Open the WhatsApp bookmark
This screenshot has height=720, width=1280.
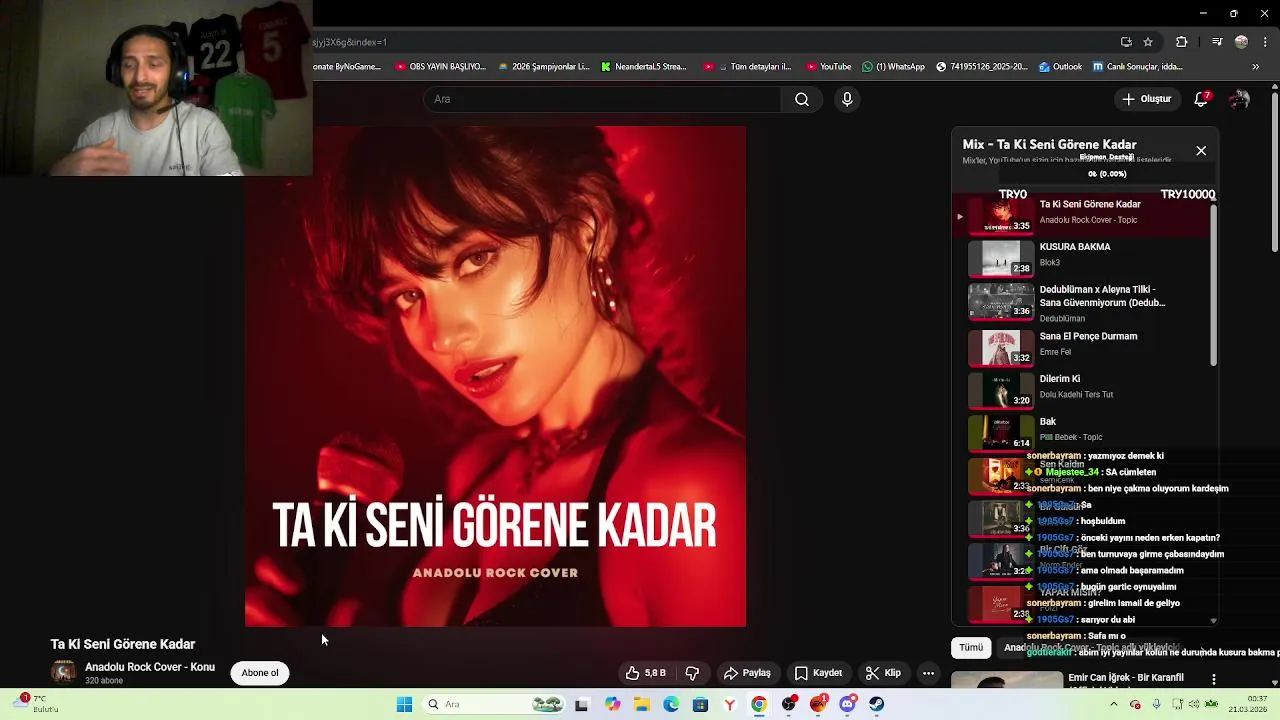[x=893, y=67]
